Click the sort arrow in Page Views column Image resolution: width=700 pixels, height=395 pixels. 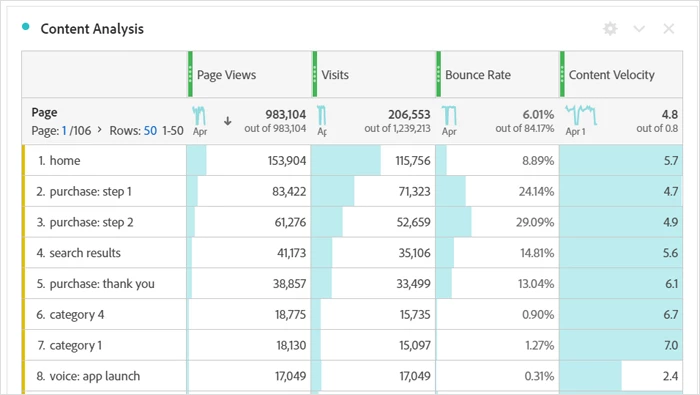coord(228,121)
